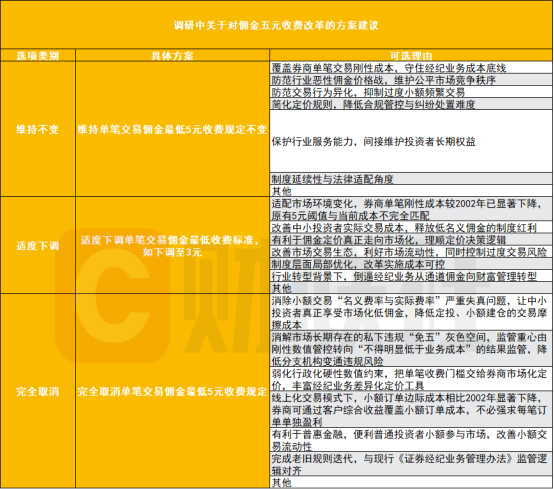This screenshot has width=554, height=489.
Task: Click the row 制度延续性与法律适配角度
Action: coord(411,179)
